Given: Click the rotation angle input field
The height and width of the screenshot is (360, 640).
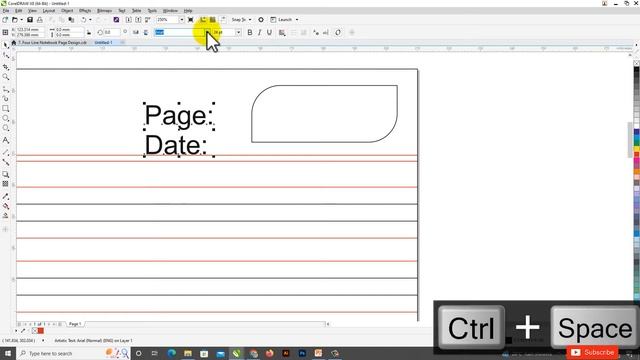Looking at the screenshot, I should [x=112, y=33].
